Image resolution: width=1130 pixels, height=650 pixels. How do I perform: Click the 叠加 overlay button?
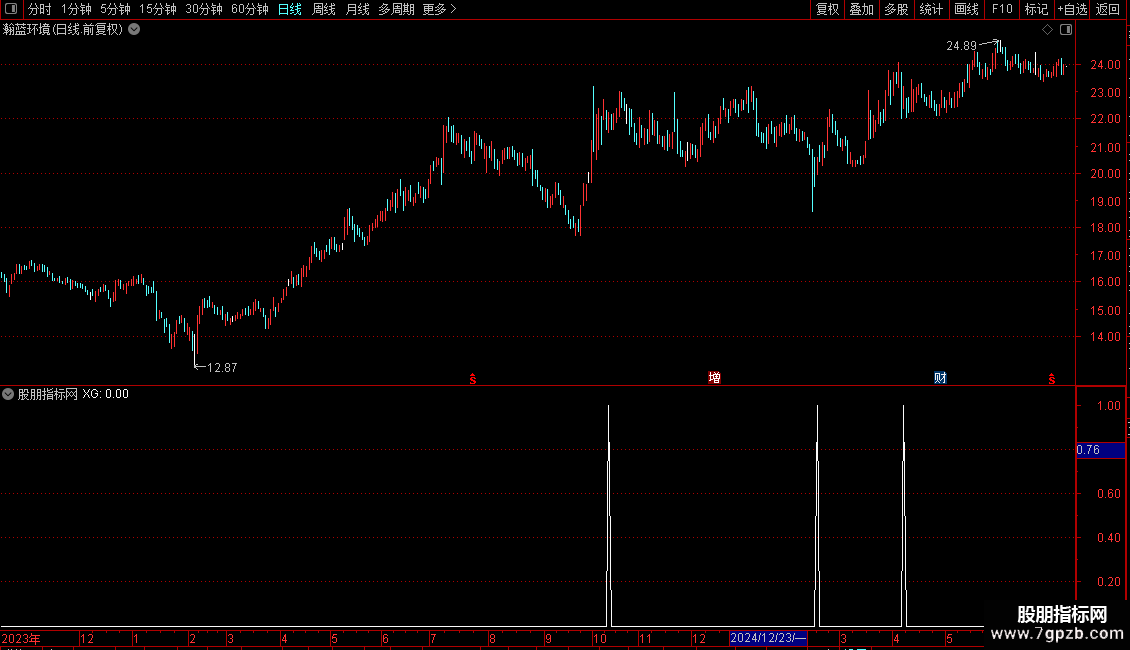coord(861,9)
